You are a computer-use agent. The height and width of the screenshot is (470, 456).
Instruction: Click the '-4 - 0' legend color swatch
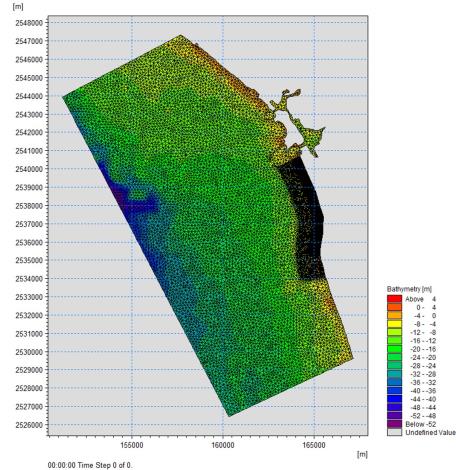click(x=394, y=315)
